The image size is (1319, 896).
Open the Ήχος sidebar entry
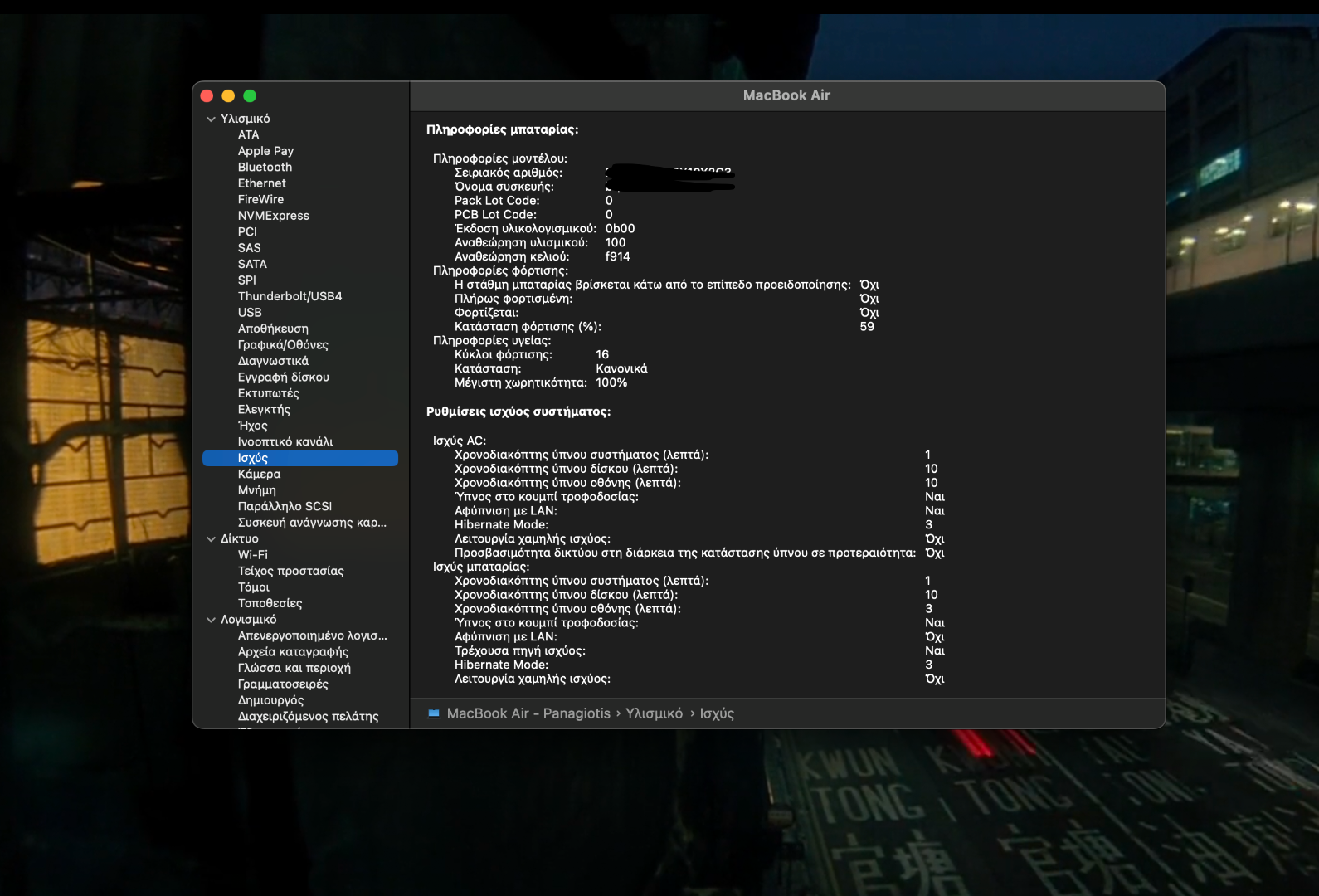coord(252,426)
